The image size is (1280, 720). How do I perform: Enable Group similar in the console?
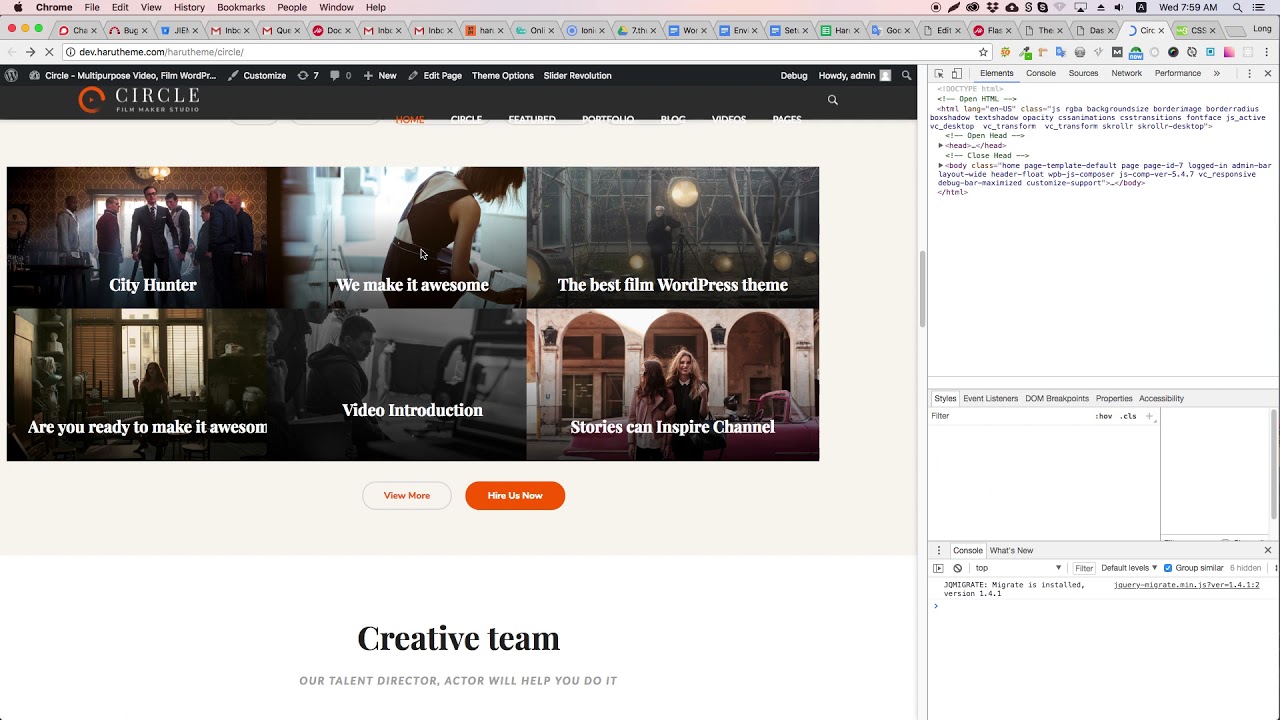[x=1167, y=567]
